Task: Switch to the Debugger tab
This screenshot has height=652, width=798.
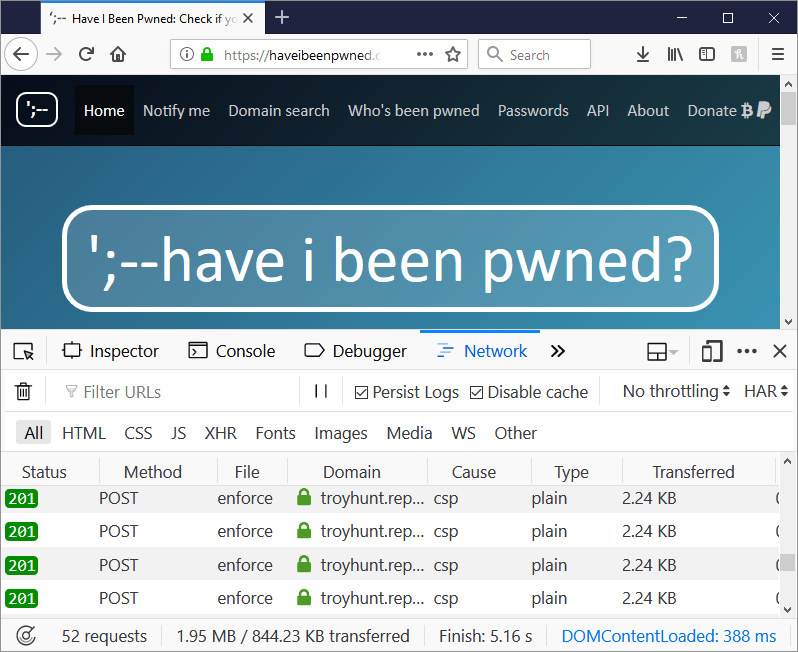Action: [x=355, y=351]
